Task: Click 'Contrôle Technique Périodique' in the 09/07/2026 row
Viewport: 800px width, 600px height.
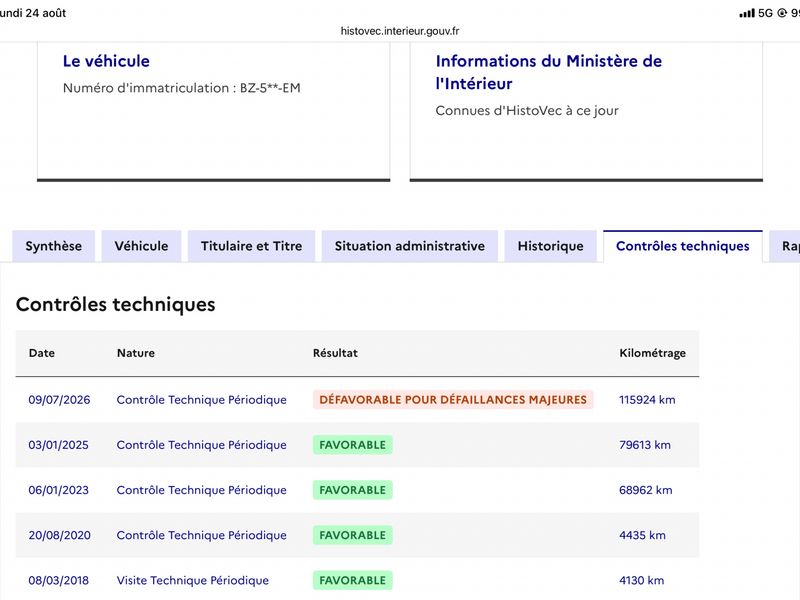Action: coord(202,400)
